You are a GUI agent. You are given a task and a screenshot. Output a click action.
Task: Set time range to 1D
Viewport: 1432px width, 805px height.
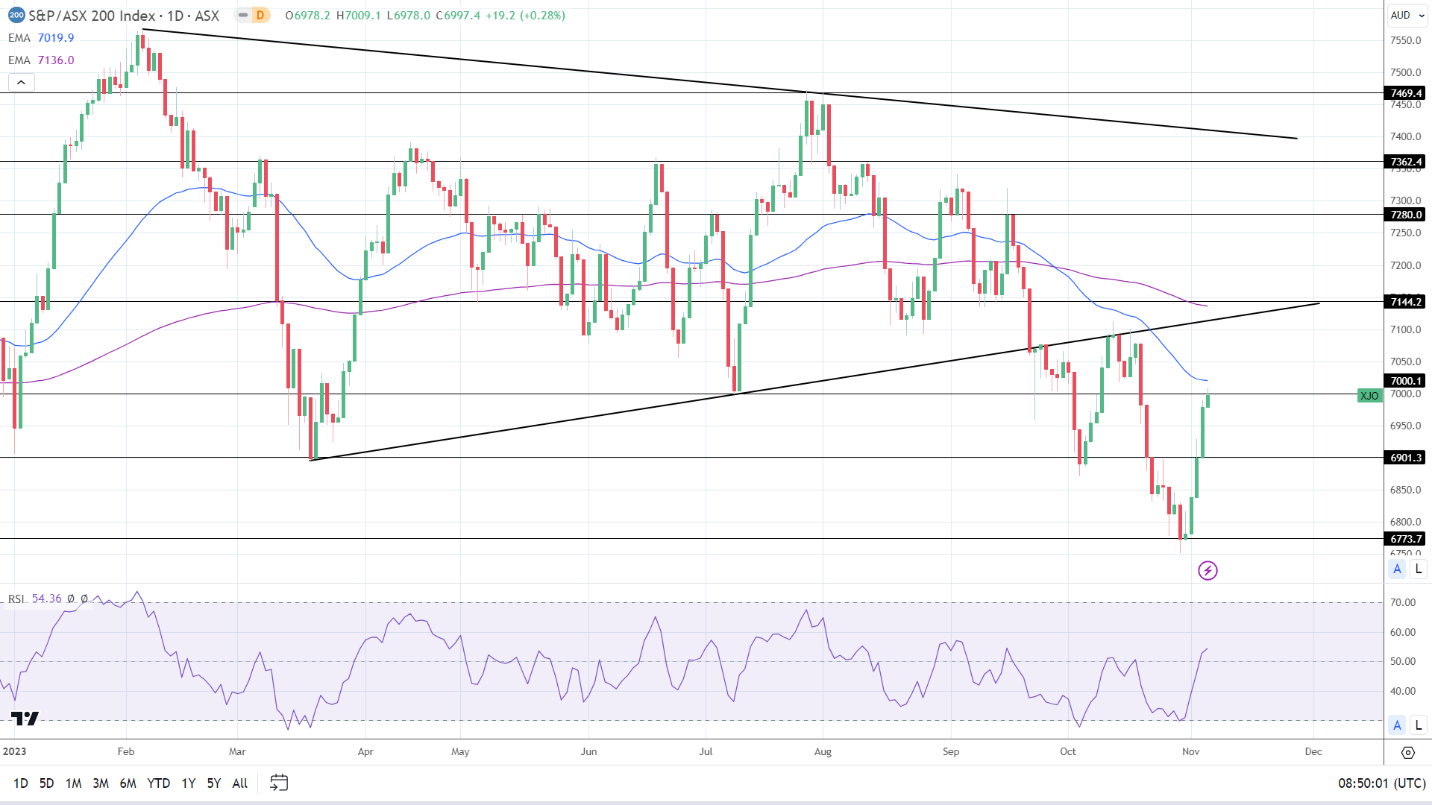pyautogui.click(x=21, y=783)
